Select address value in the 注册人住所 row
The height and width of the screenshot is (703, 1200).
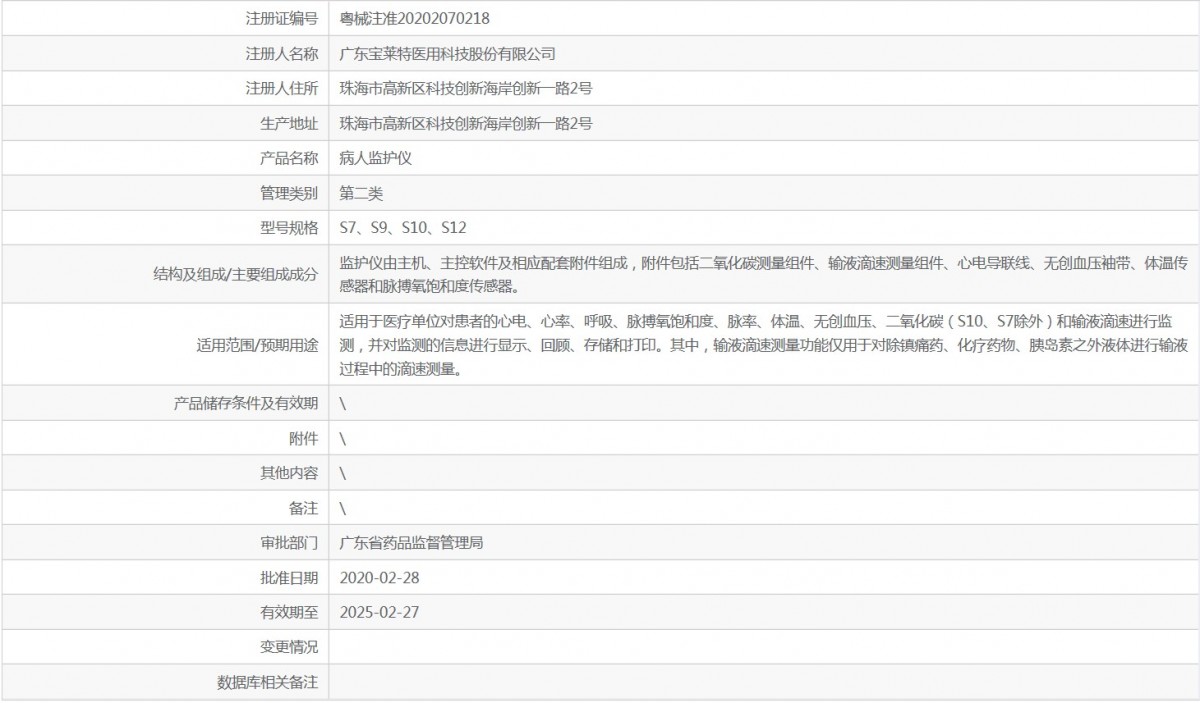(466, 88)
